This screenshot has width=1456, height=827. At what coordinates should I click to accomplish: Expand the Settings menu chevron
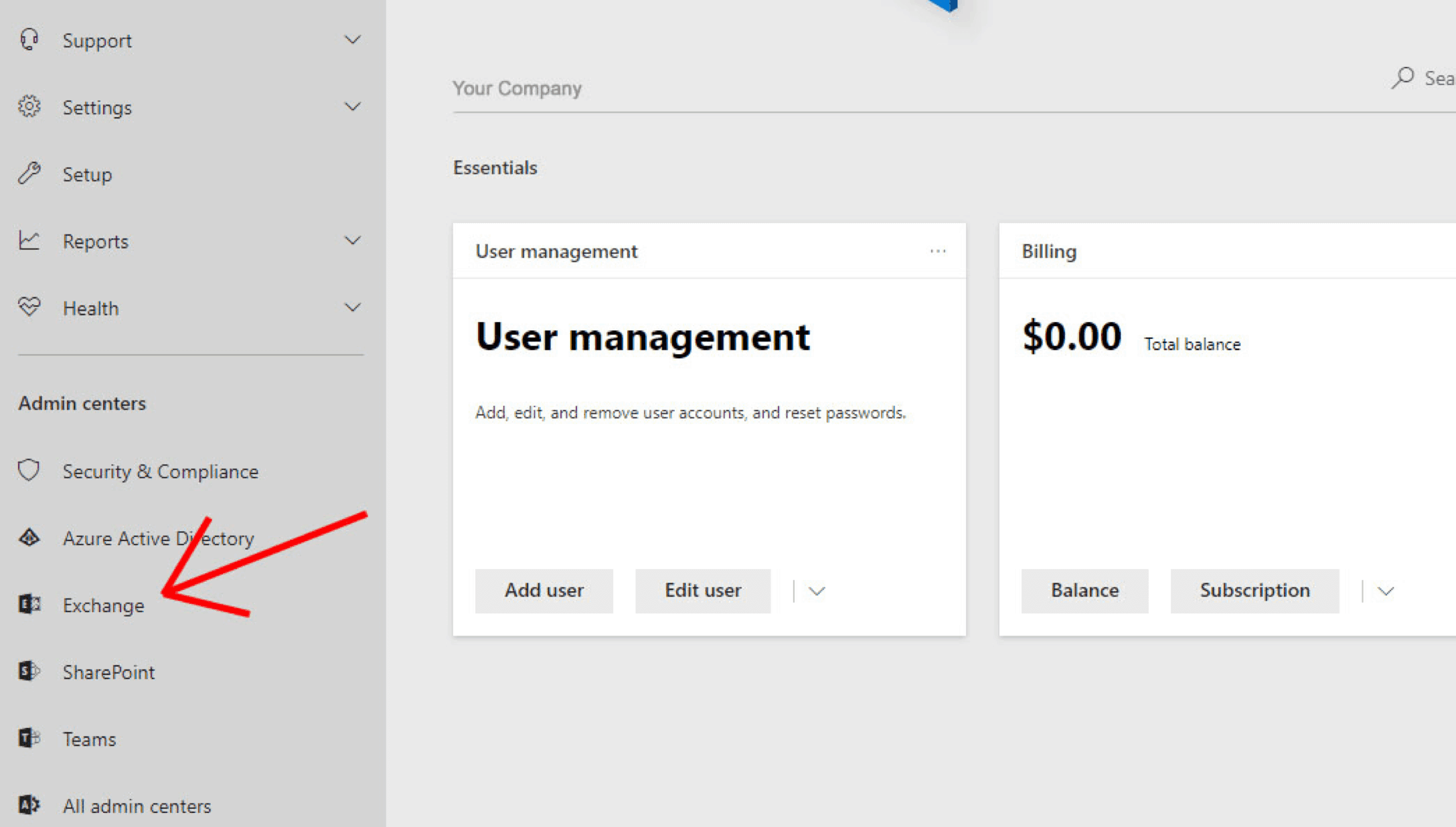click(352, 106)
